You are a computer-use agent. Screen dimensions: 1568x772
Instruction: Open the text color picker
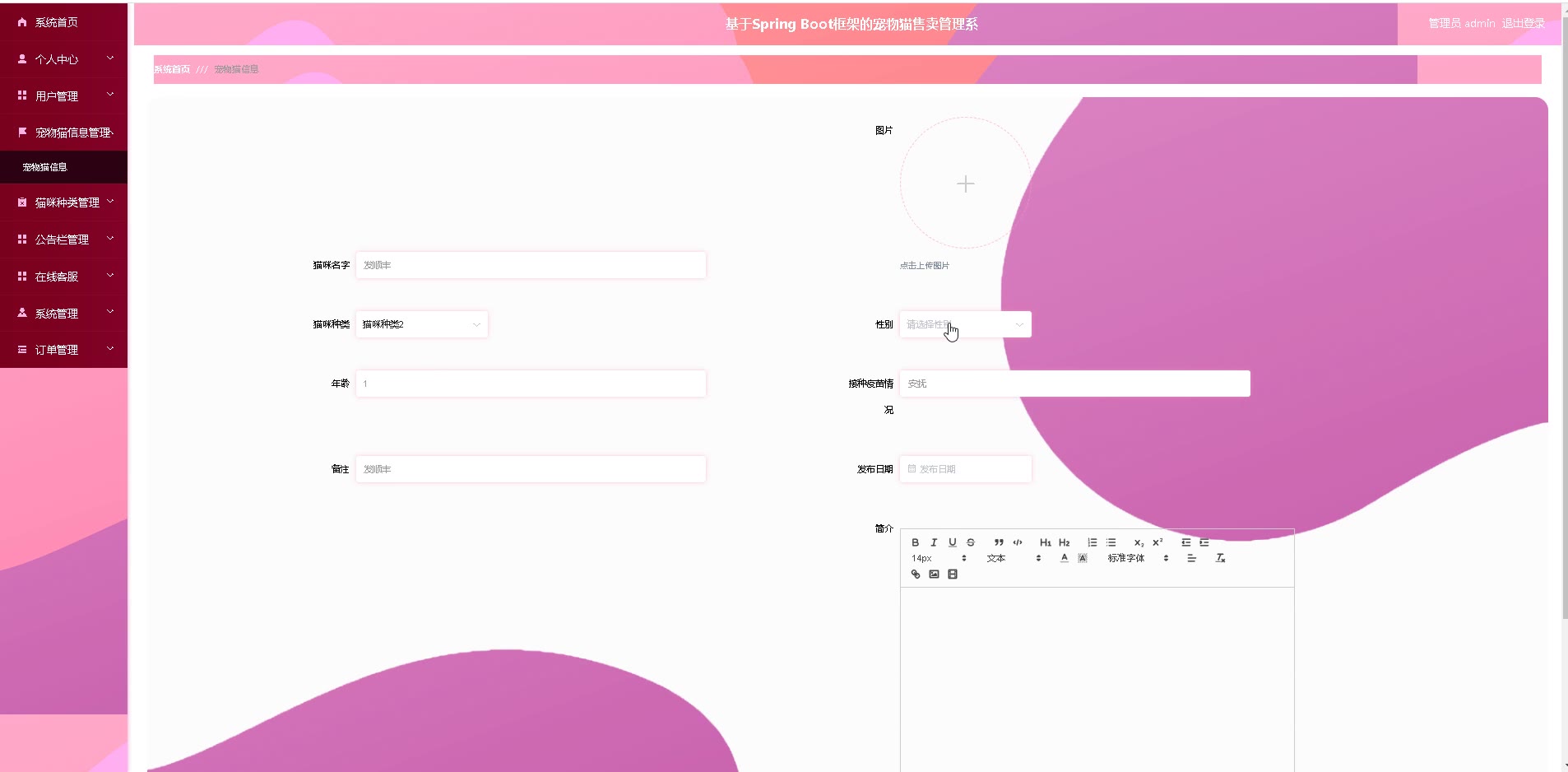point(1065,558)
